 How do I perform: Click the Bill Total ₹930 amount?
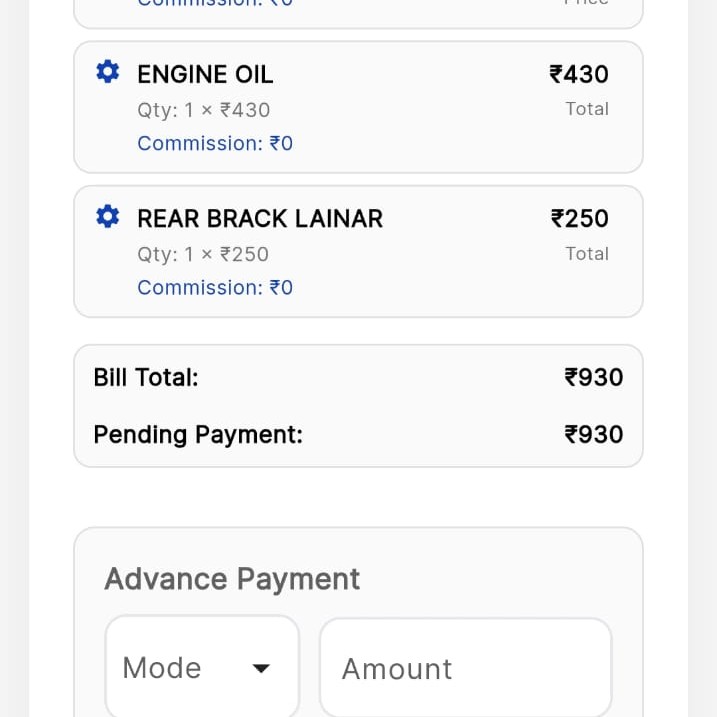pos(594,377)
